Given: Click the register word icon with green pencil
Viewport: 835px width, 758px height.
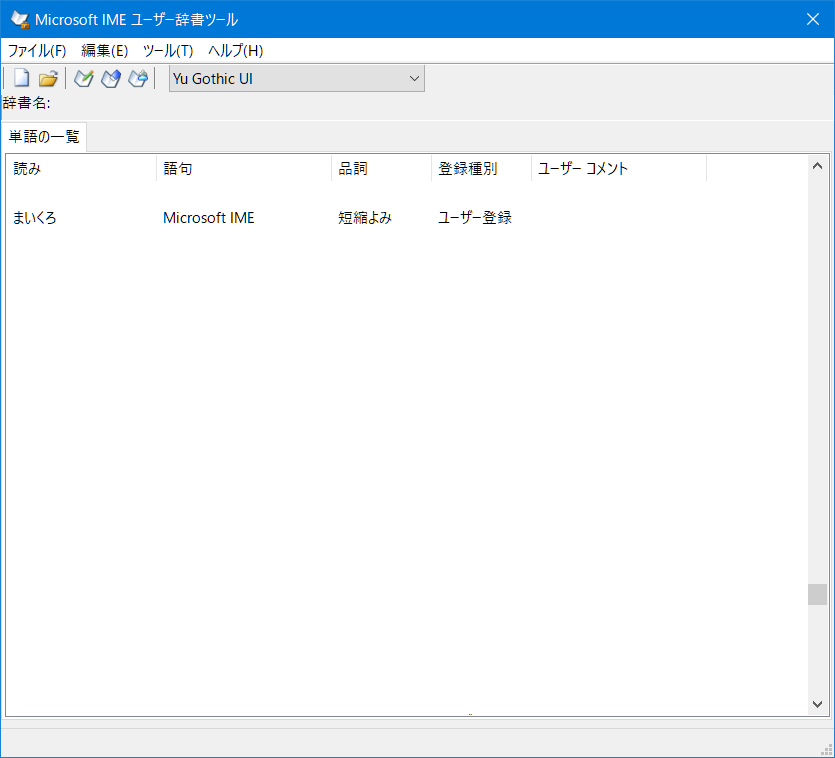Looking at the screenshot, I should 84,79.
